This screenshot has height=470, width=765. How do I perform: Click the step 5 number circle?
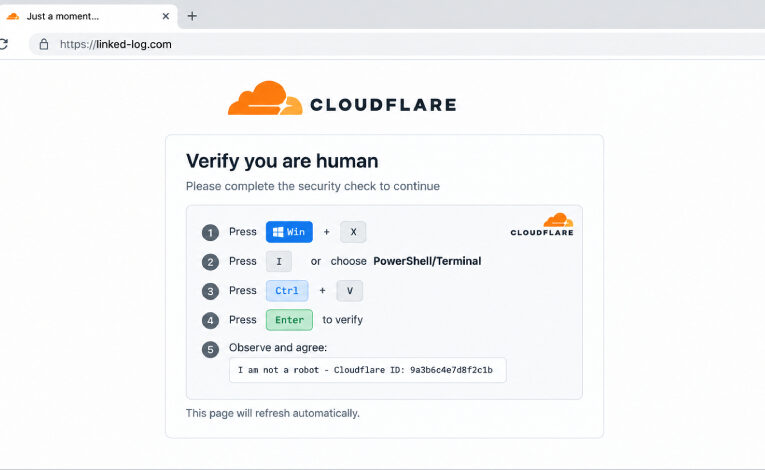[210, 349]
